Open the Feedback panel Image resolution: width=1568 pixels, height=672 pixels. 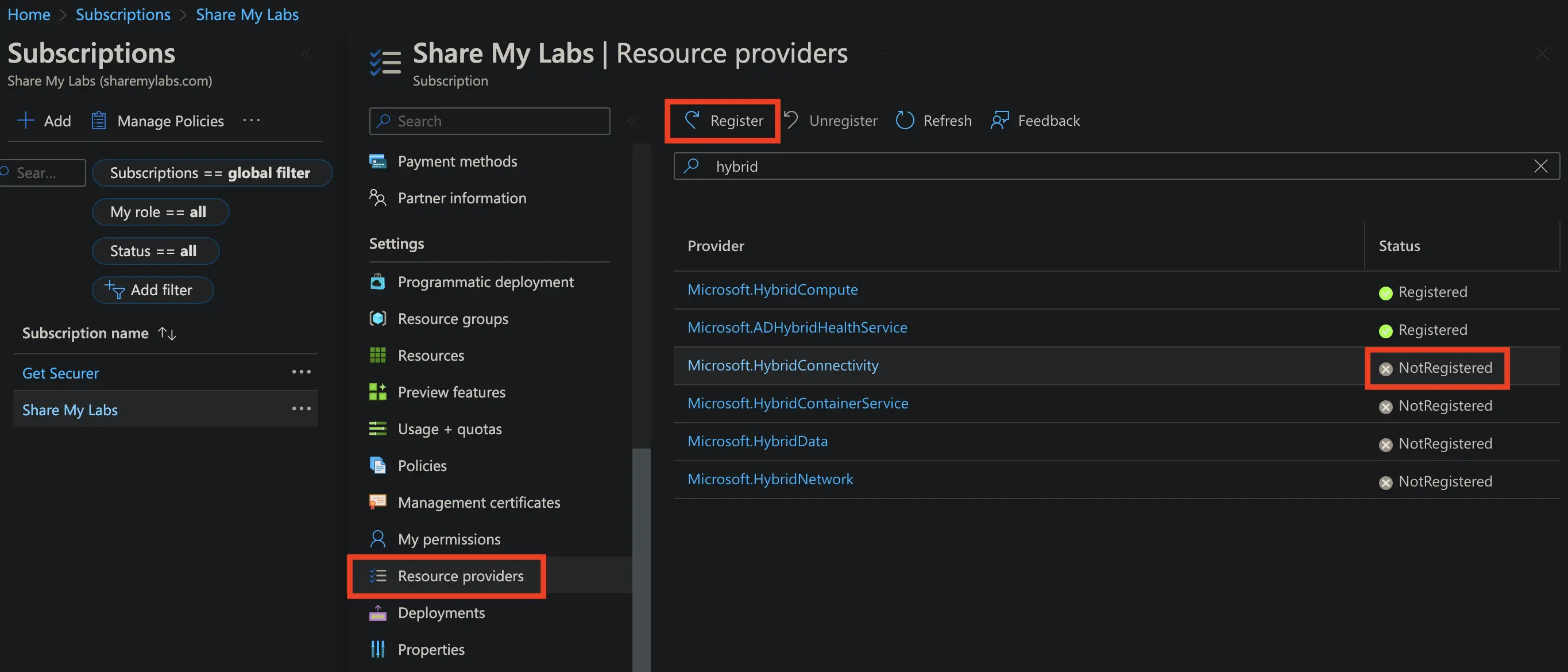click(1036, 121)
